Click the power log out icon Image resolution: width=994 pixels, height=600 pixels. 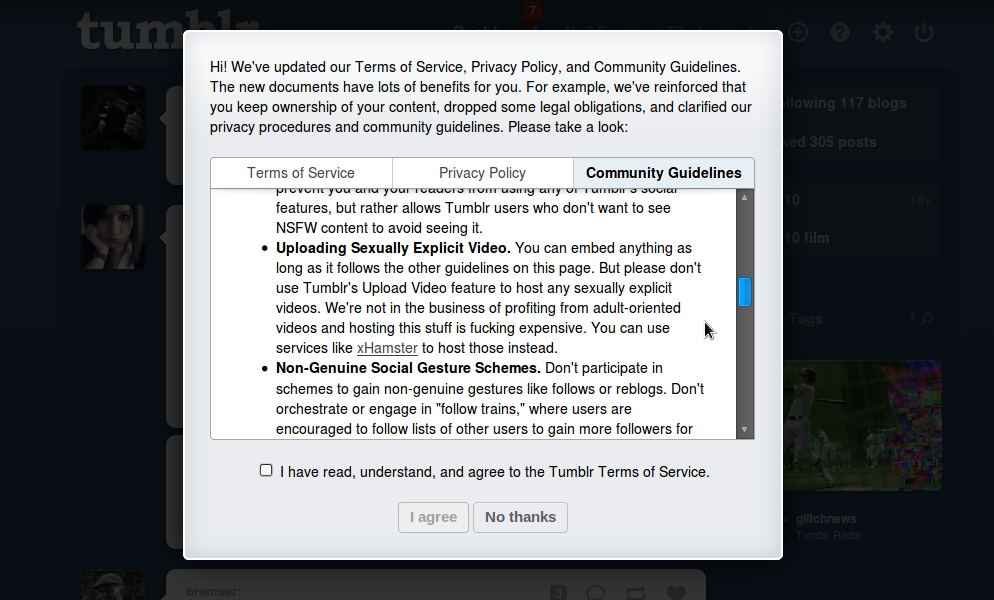924,32
